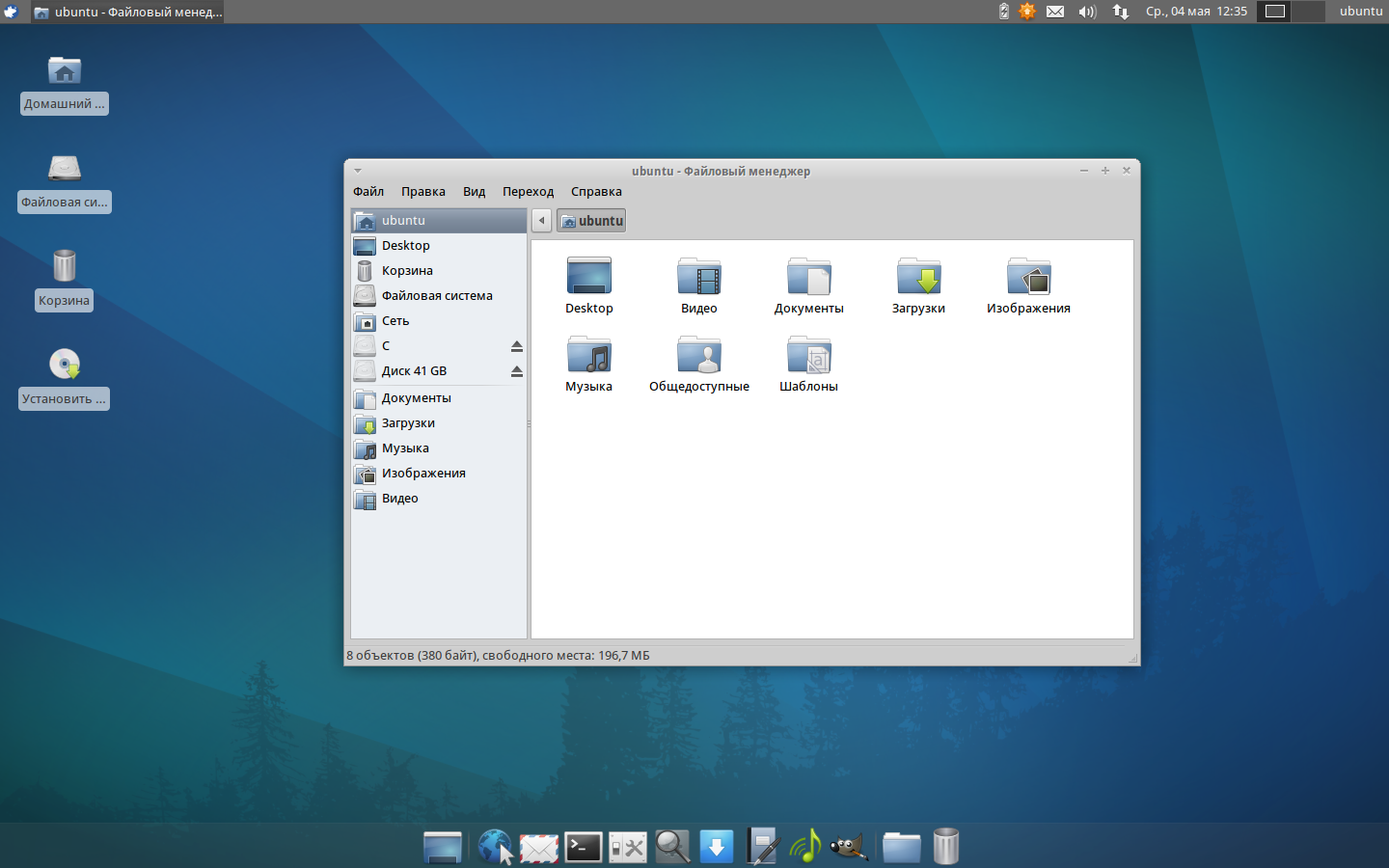Select Файловая система in the sidebar
1389x868 pixels.
pyautogui.click(x=436, y=296)
